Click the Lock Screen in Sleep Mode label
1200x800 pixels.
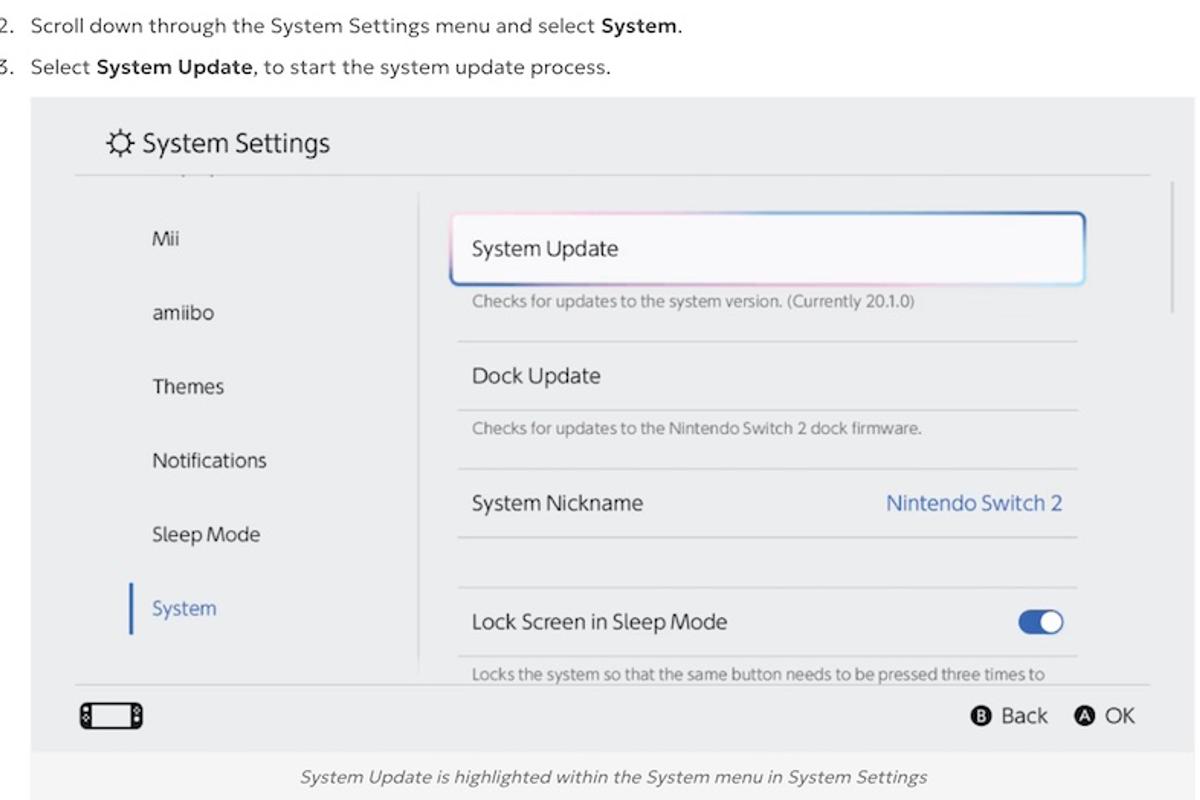[599, 622]
